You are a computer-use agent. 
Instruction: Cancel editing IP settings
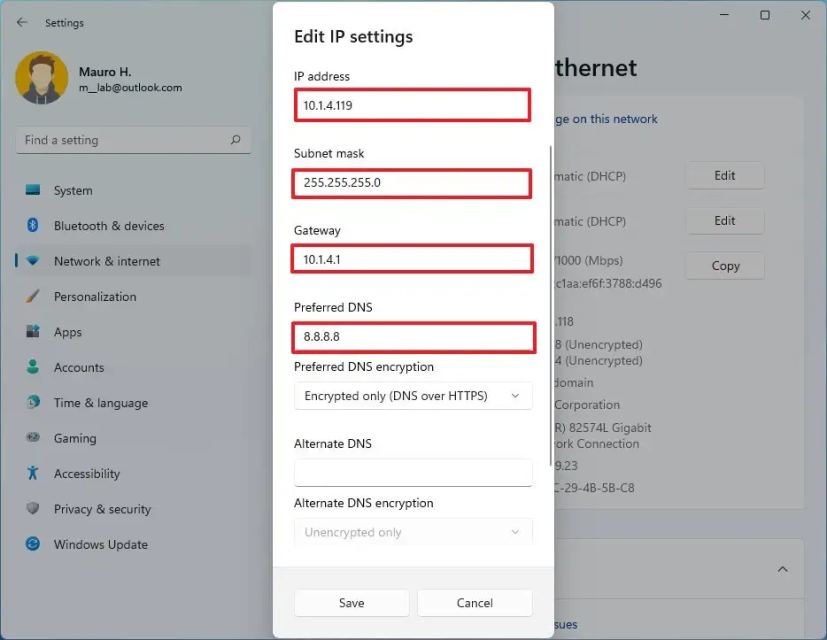click(x=474, y=603)
